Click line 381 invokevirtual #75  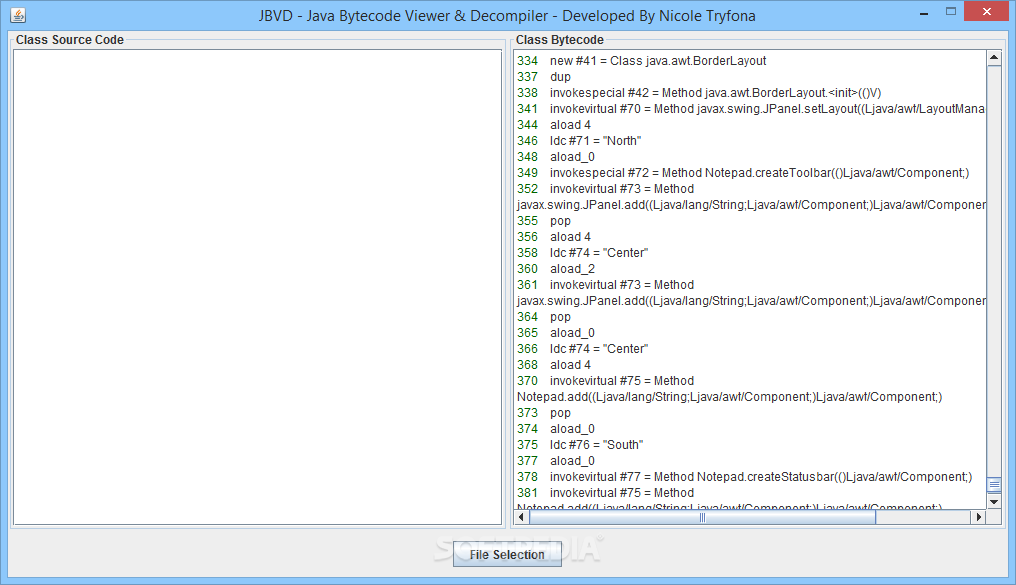tap(605, 492)
